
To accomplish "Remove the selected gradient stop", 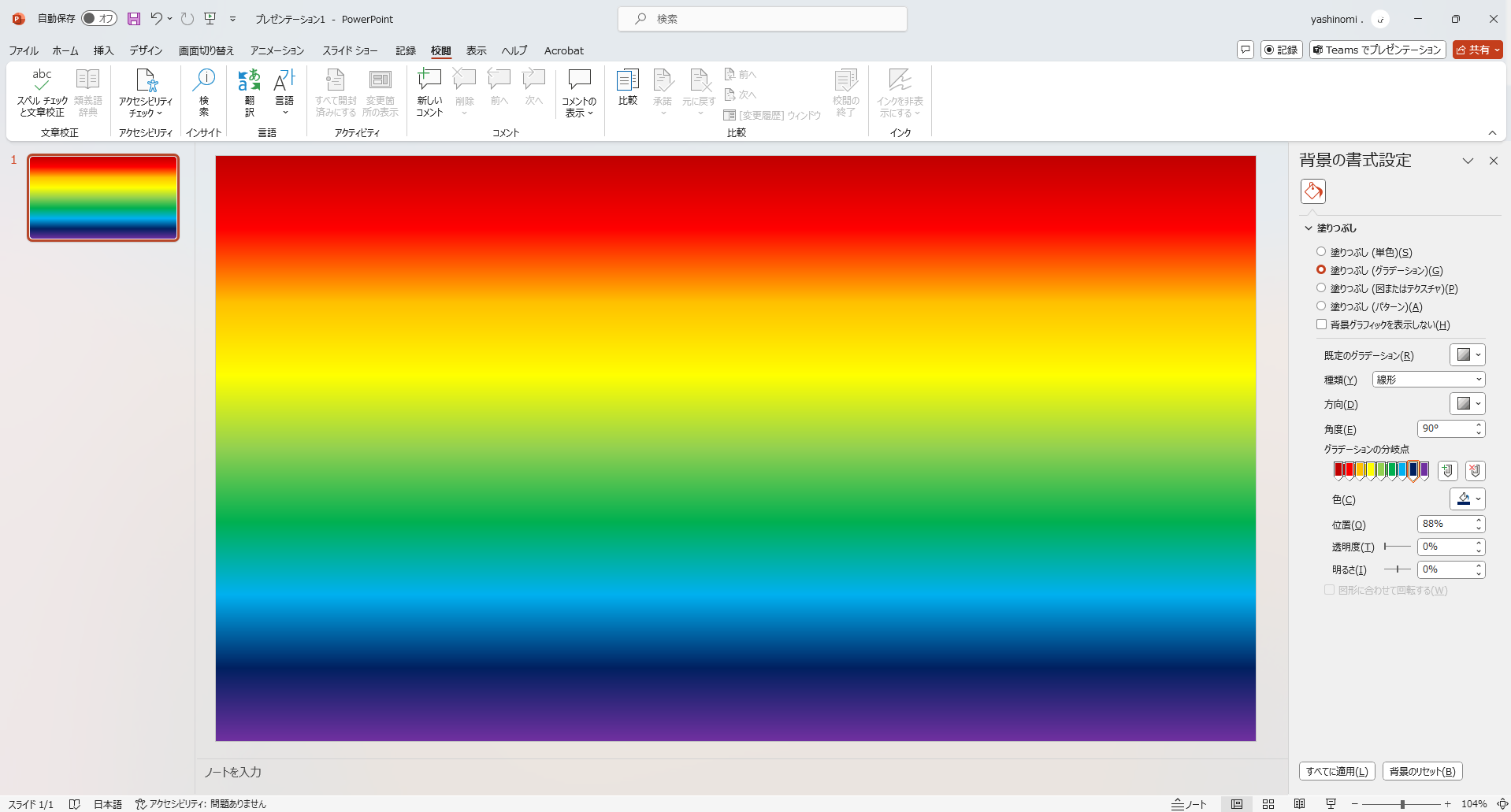I will coord(1476,471).
